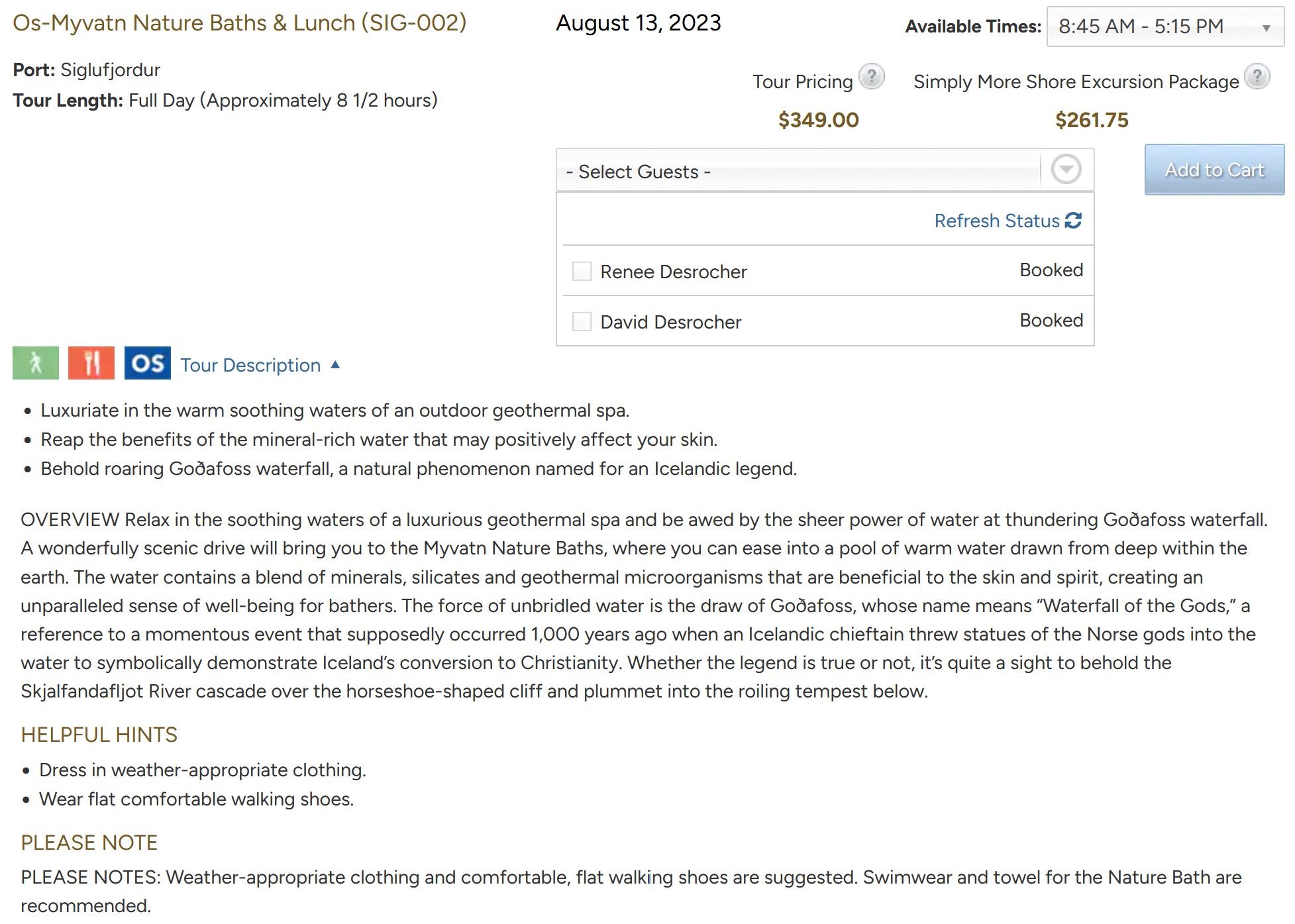Click the triangle beside Tour Description
Image resolution: width=1295 pixels, height=924 pixels.
335,364
